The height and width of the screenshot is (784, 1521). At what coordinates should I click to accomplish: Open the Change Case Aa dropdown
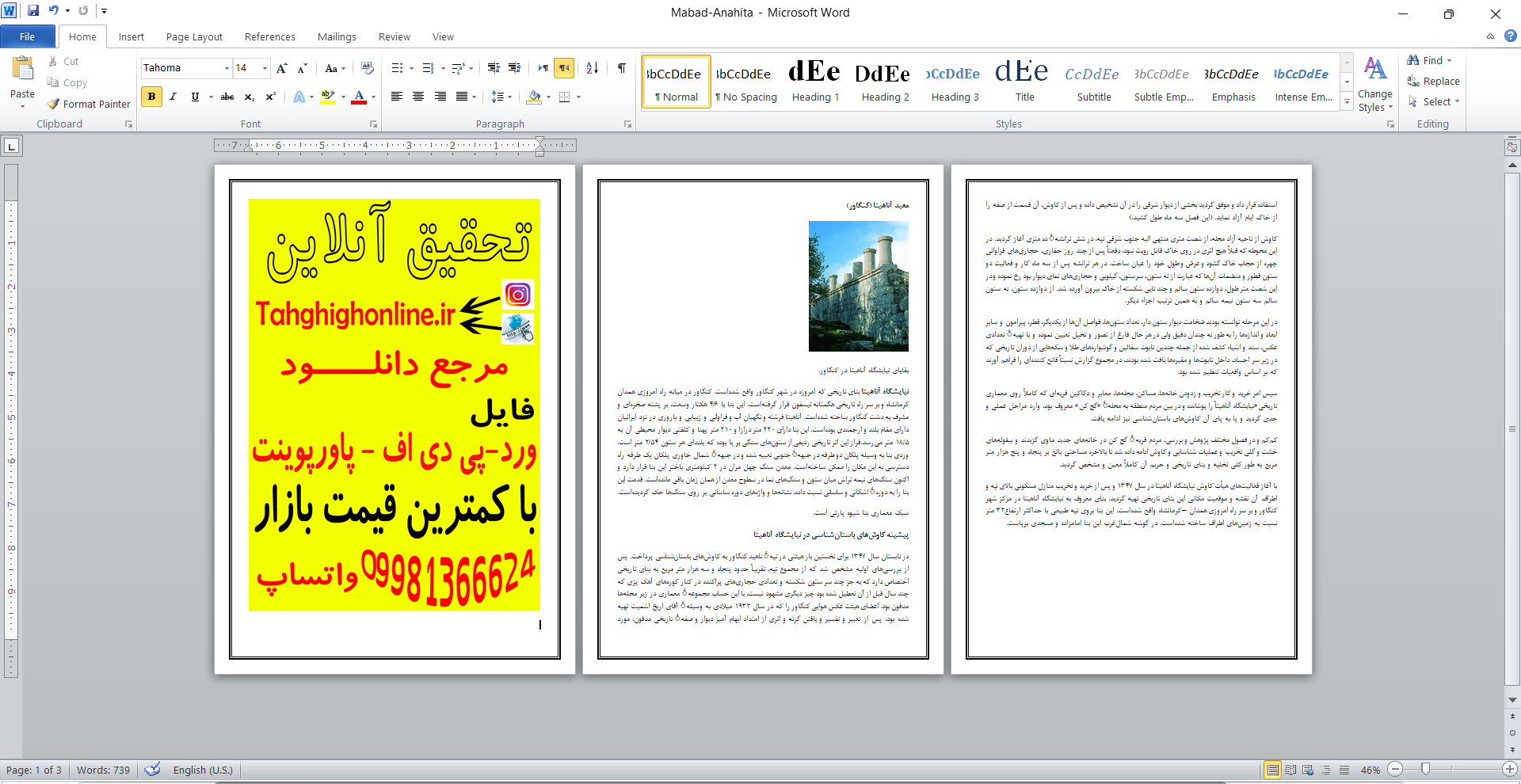click(335, 68)
